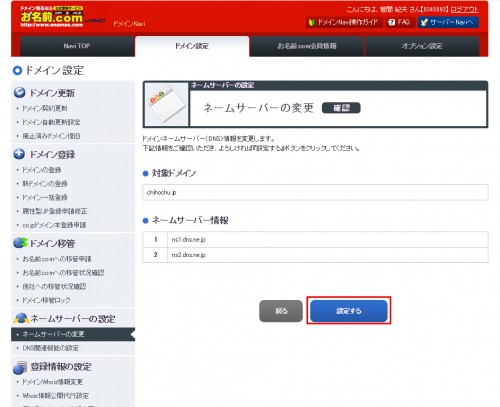Screen dimensions: 500x407
Task: Open the FAQ button
Action: 399,22
